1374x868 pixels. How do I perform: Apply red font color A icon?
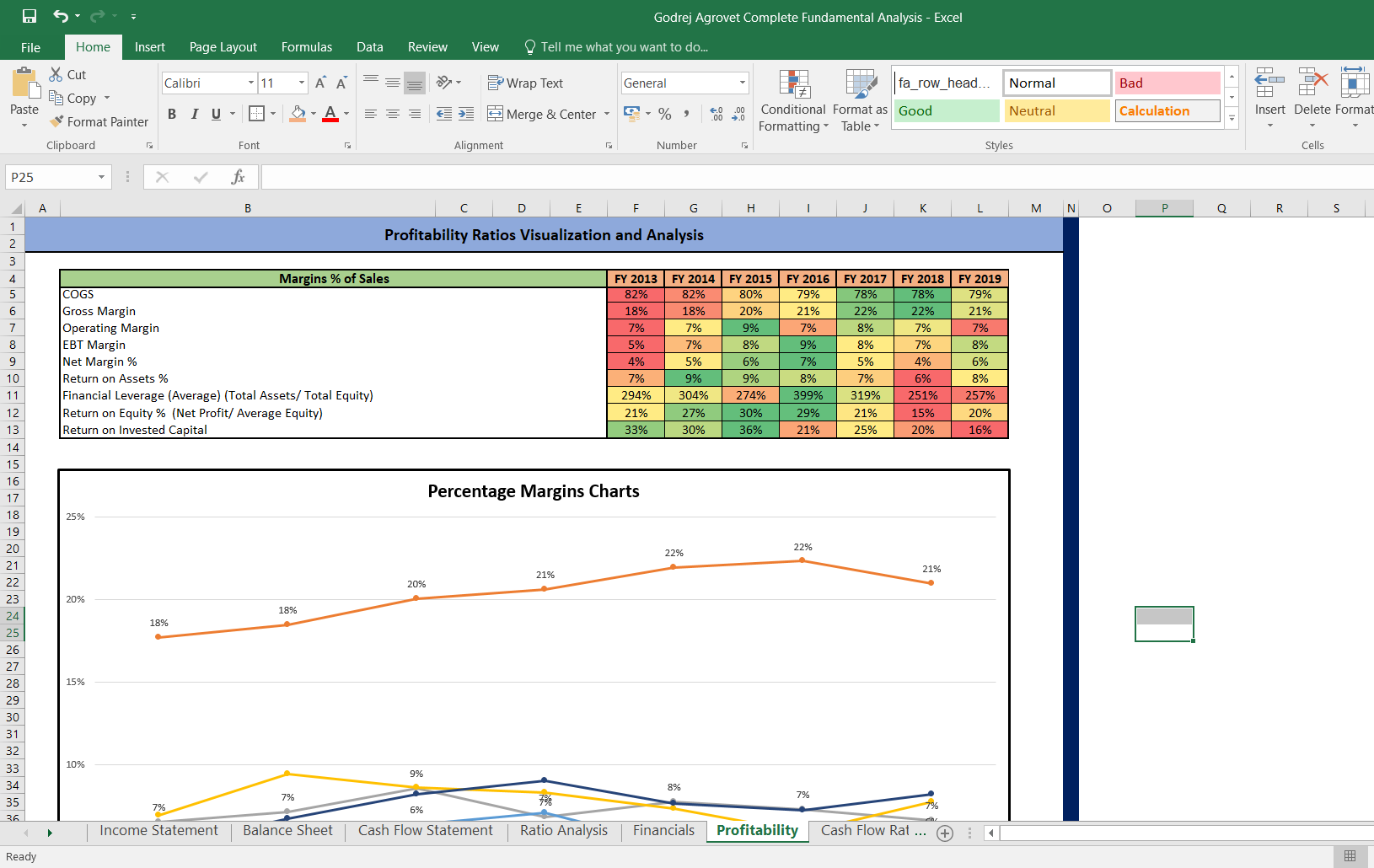click(x=330, y=114)
